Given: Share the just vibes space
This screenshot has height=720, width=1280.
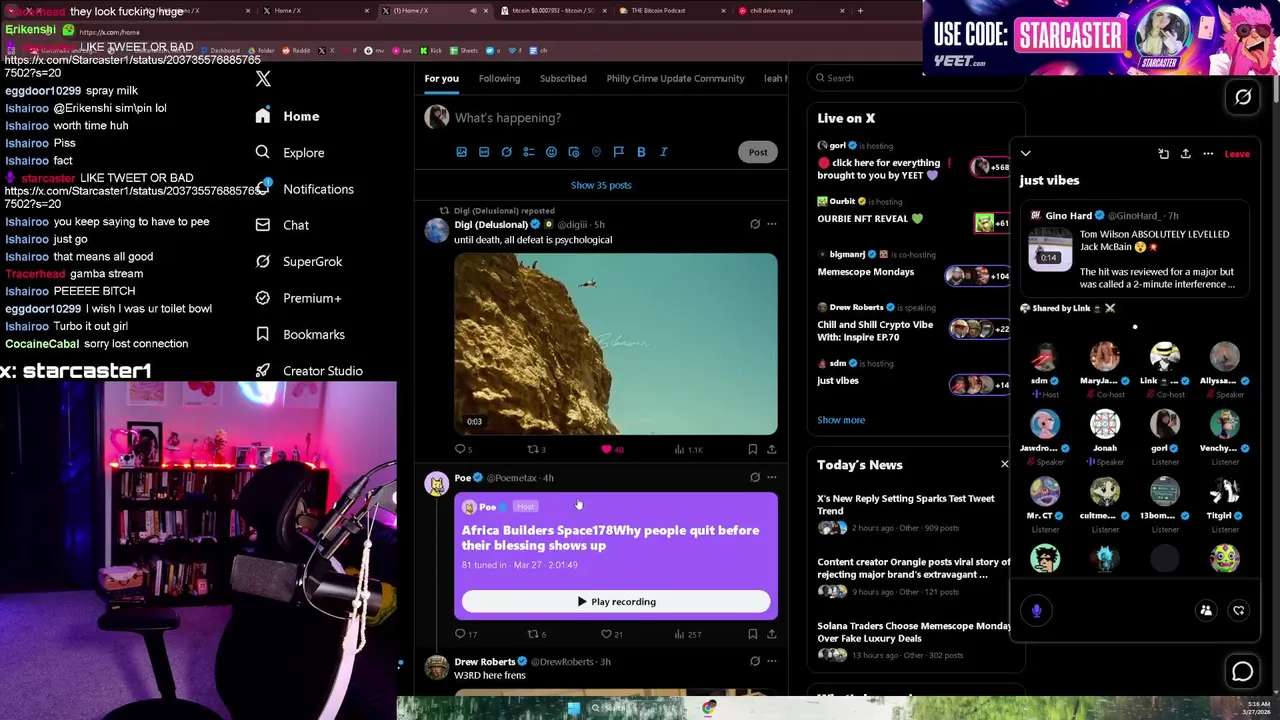Looking at the screenshot, I should coord(1186,154).
